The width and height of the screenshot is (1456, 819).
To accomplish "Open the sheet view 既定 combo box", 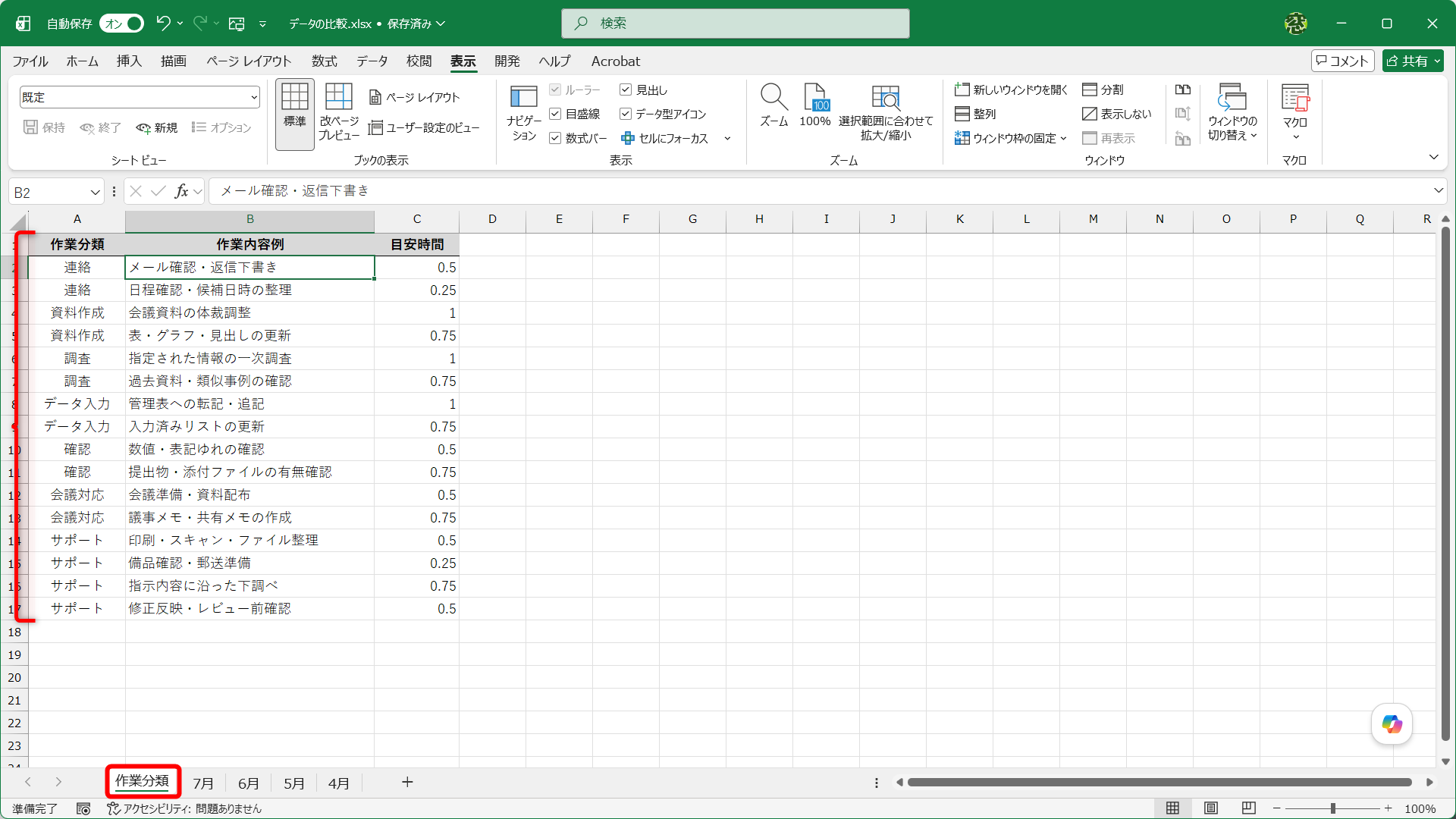I will click(140, 97).
